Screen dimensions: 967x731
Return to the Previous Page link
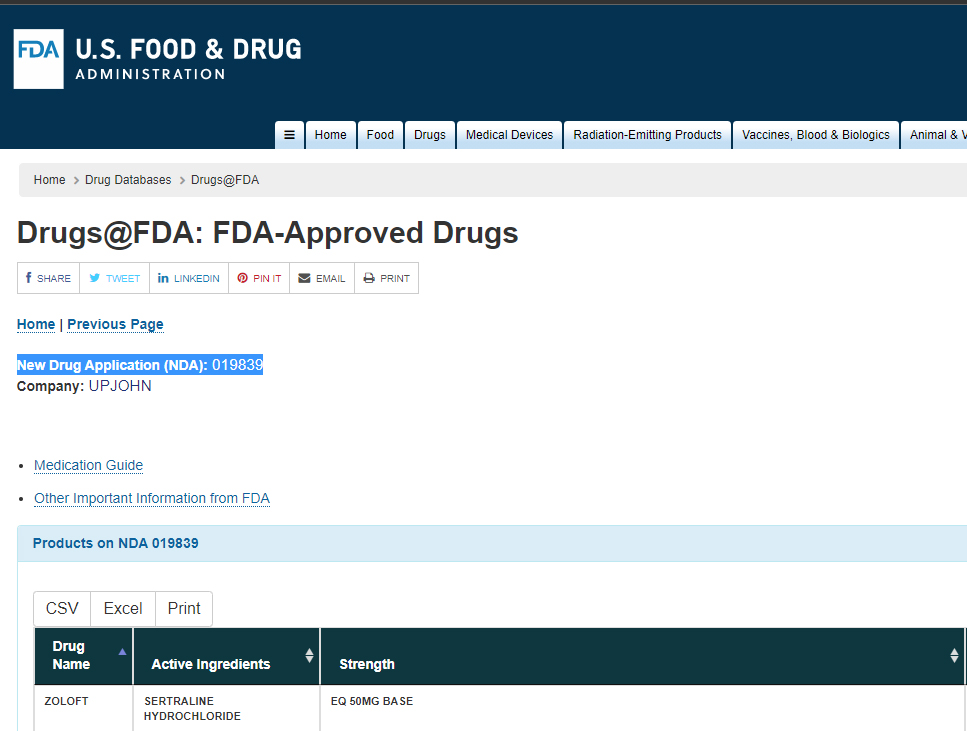click(115, 324)
